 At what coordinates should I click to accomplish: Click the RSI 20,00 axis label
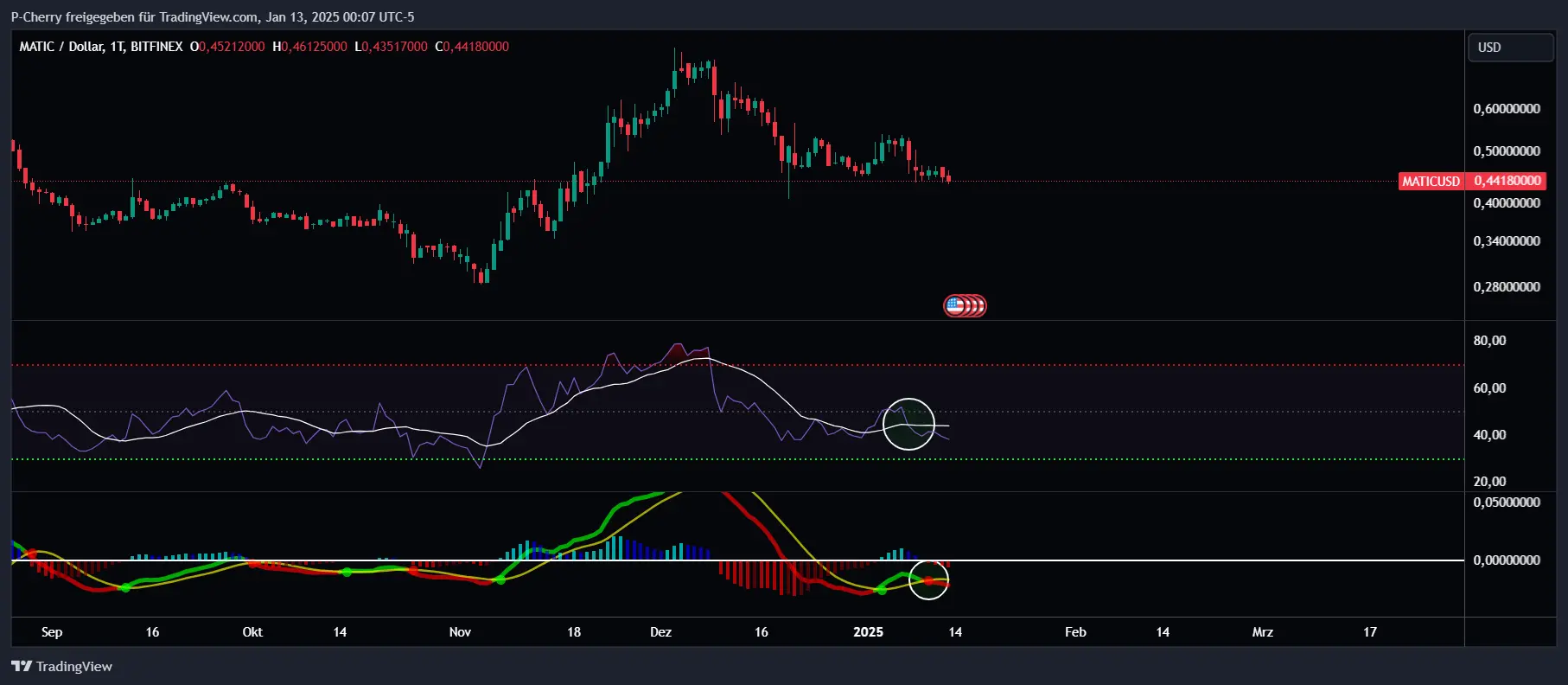pos(1489,482)
